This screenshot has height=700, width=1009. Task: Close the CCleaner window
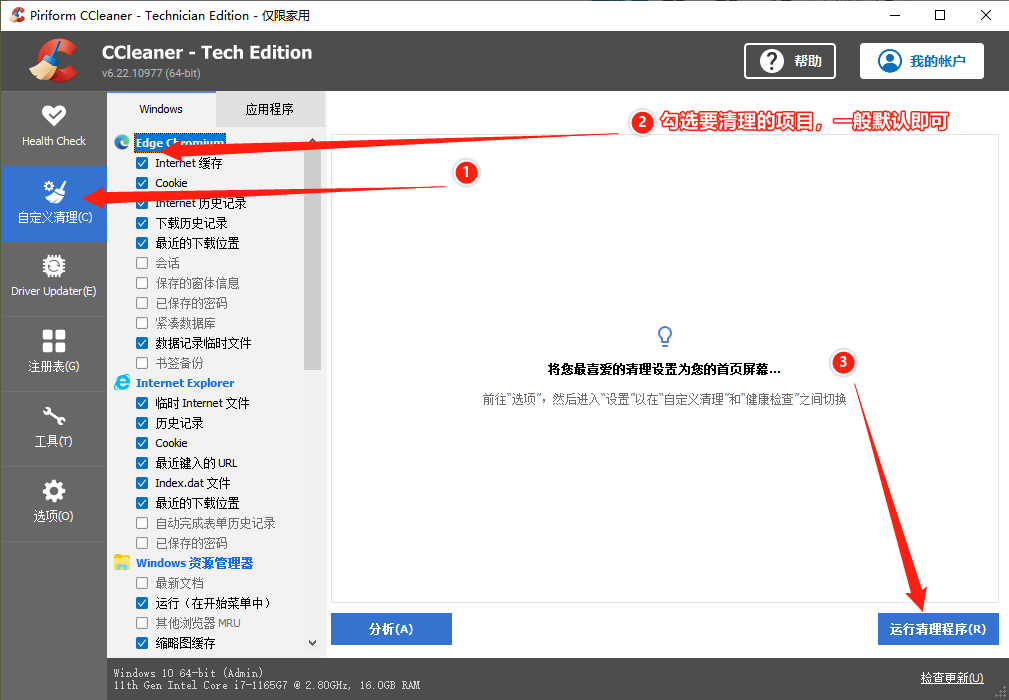(985, 15)
